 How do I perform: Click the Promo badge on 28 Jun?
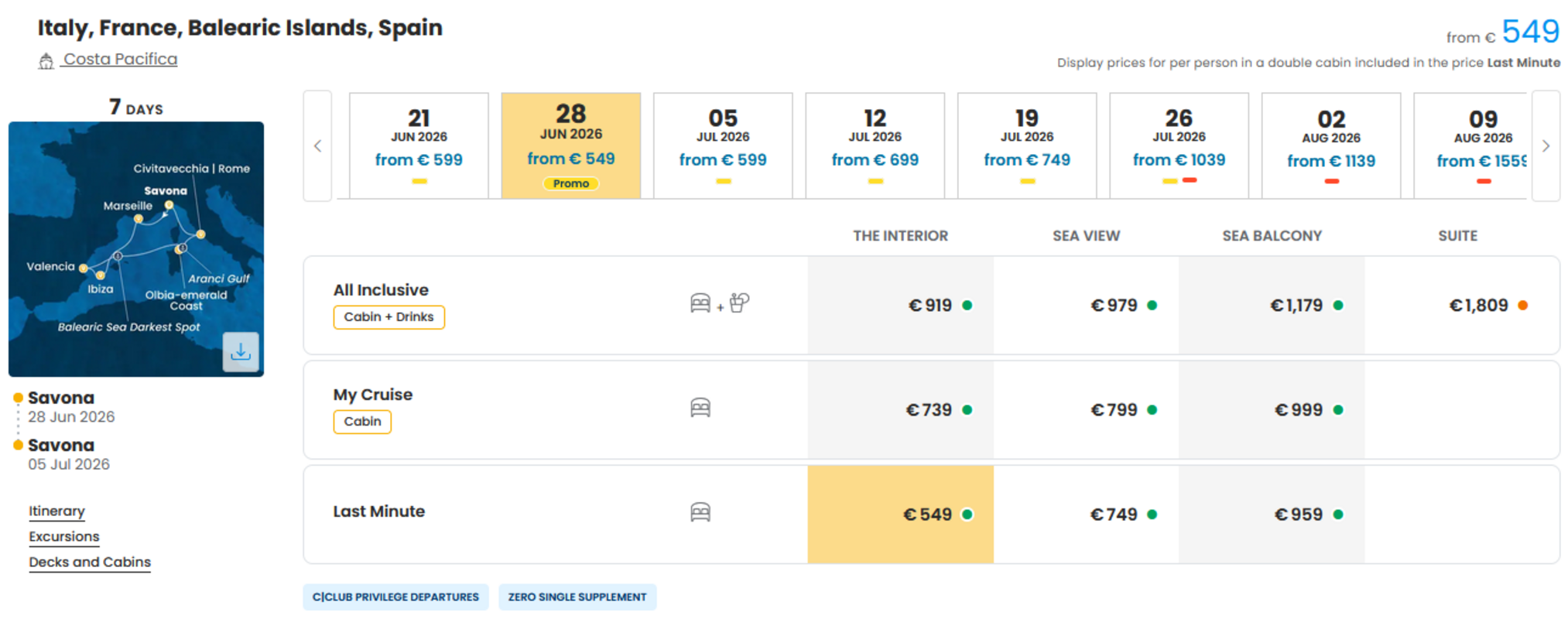[x=571, y=183]
